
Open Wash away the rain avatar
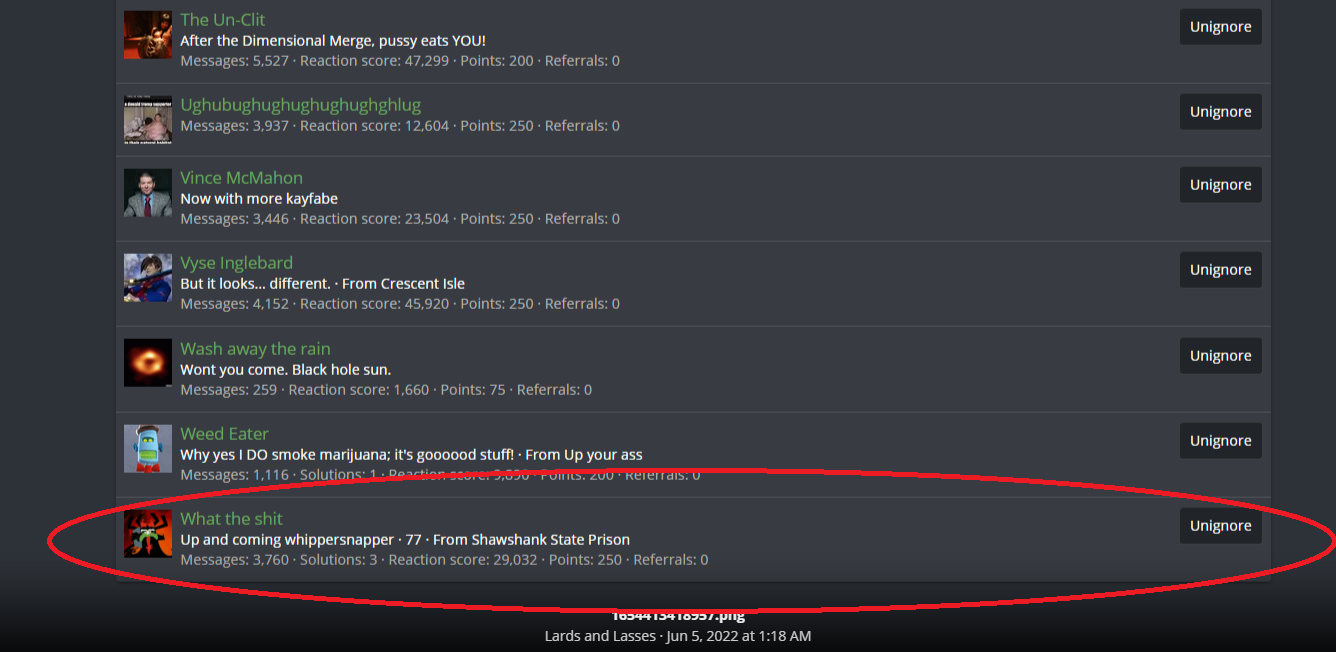(148, 363)
